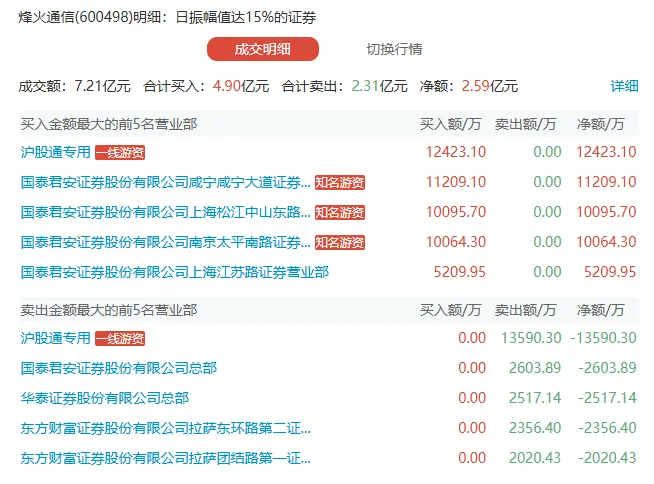The width and height of the screenshot is (654, 484).
Task: Open 国泰君安 南京太平南路证券 branch link
Action: (x=166, y=242)
